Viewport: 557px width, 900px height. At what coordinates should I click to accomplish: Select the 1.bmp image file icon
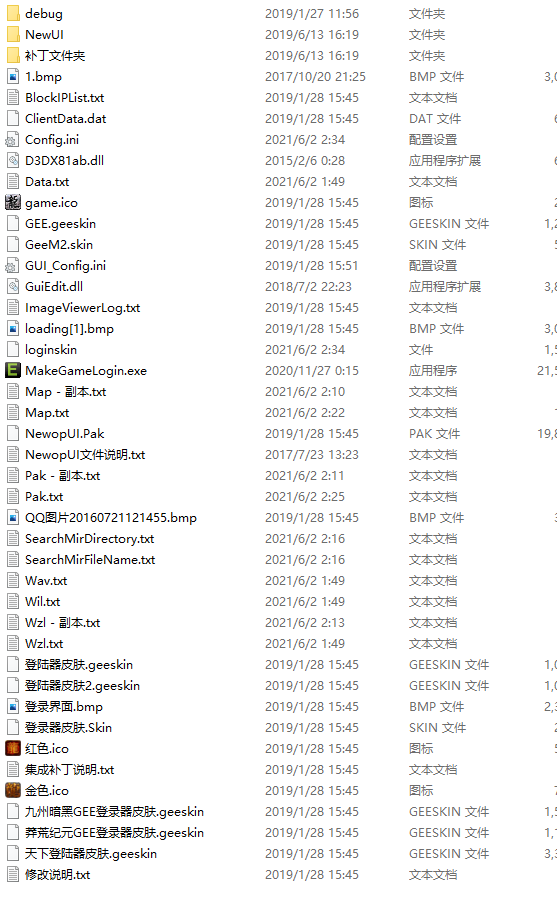(13, 76)
